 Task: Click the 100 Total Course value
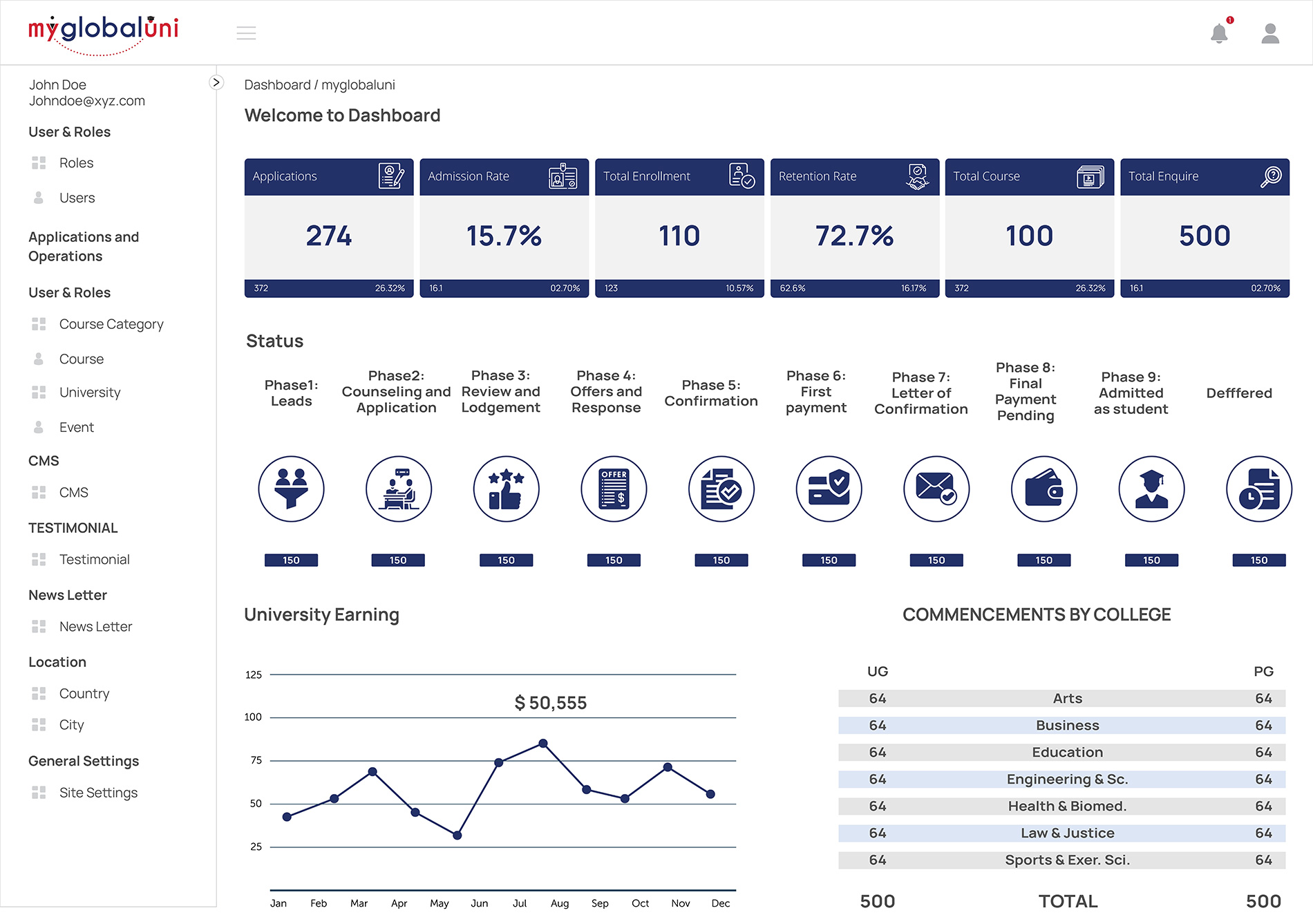(1030, 236)
